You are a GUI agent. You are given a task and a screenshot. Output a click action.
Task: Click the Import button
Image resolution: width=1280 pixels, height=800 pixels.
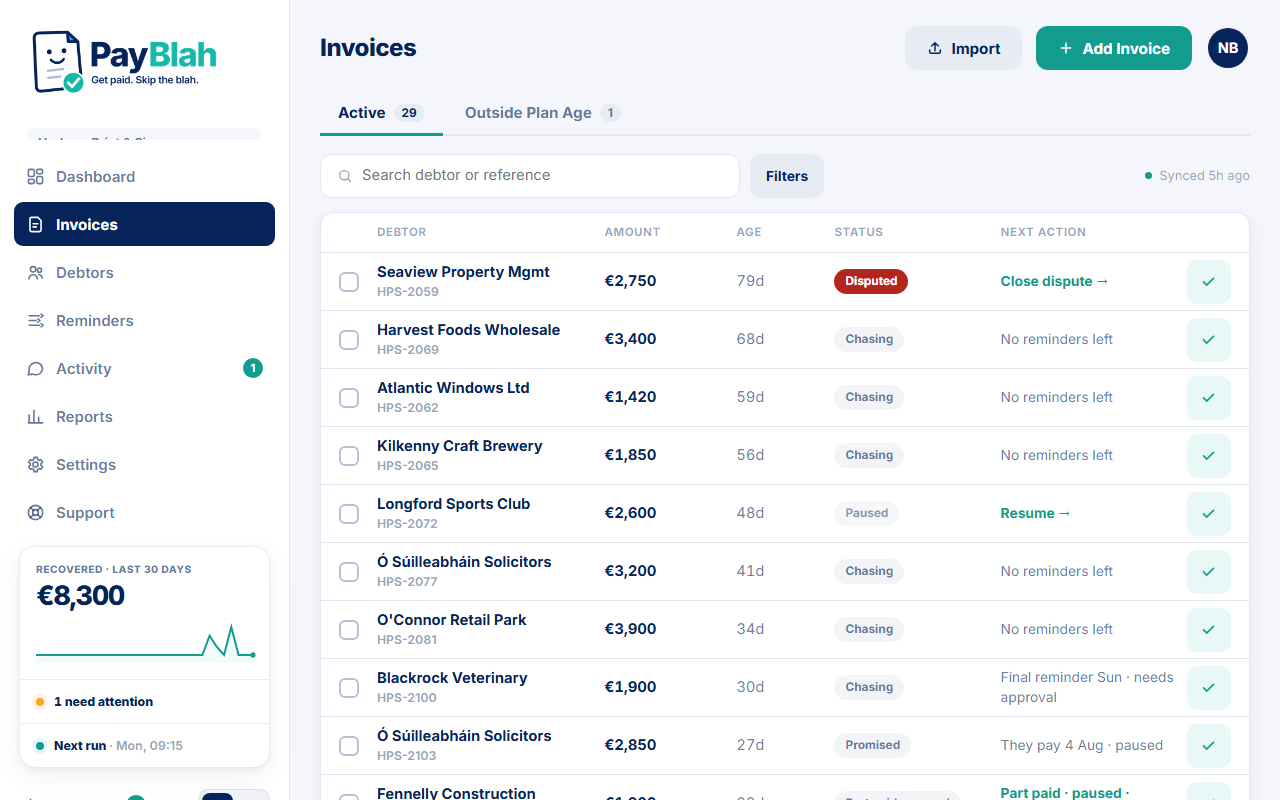click(963, 48)
